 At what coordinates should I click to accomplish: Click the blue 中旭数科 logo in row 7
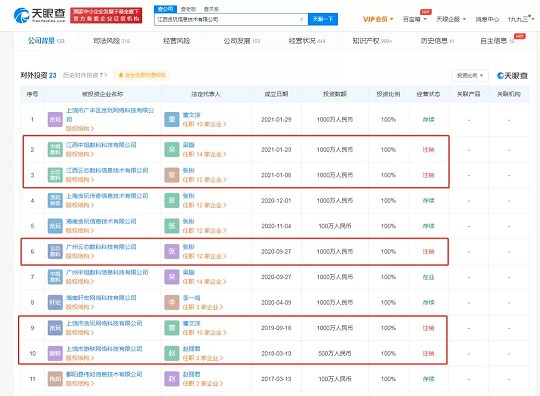tap(55, 277)
